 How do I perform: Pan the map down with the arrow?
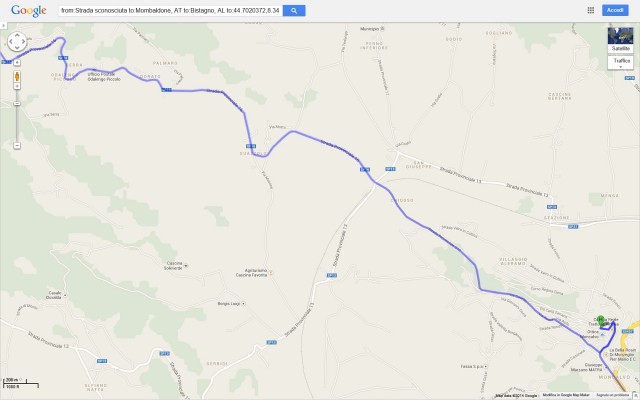(x=17, y=48)
